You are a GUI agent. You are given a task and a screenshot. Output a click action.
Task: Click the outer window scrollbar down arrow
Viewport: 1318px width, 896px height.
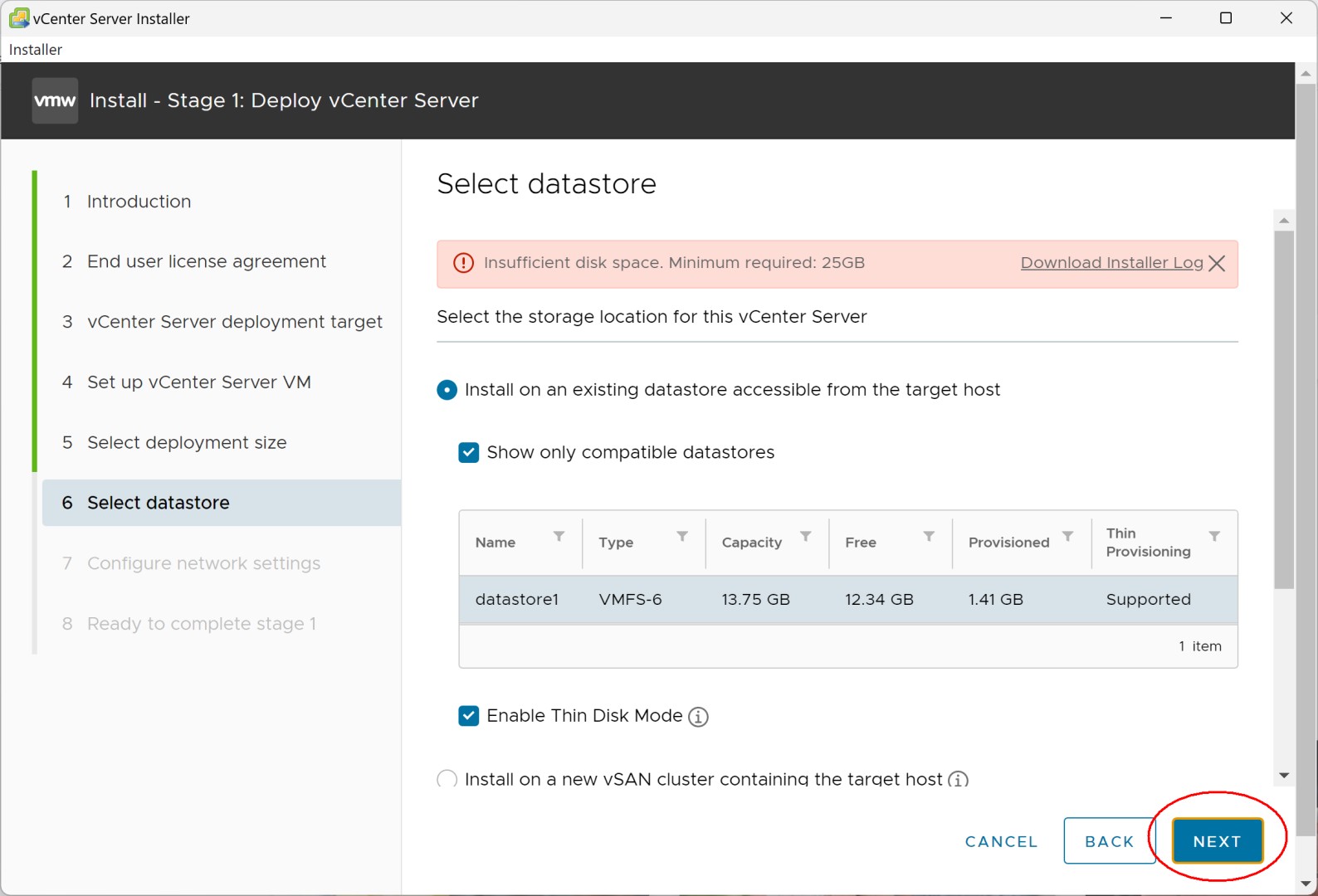[1306, 884]
